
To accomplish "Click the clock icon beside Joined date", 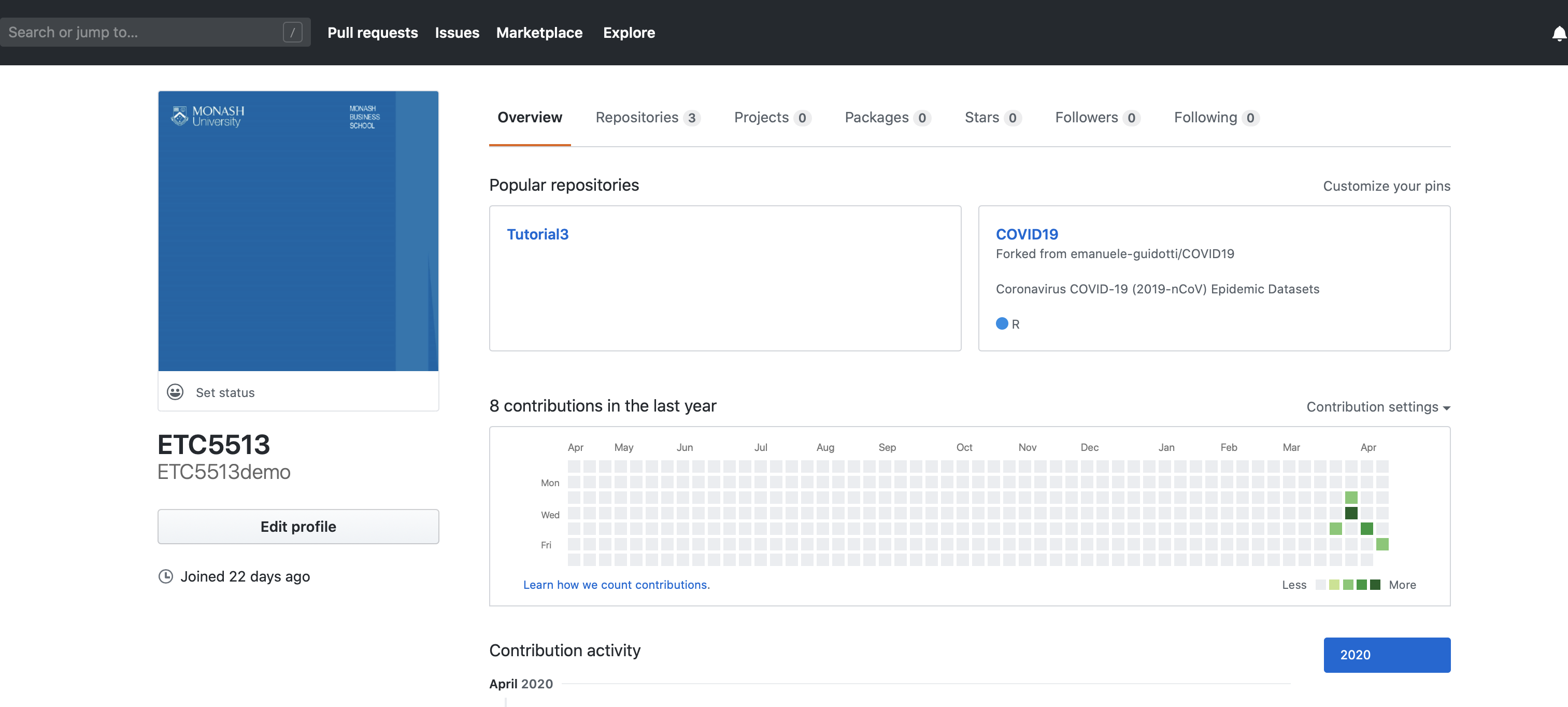I will pyautogui.click(x=166, y=576).
